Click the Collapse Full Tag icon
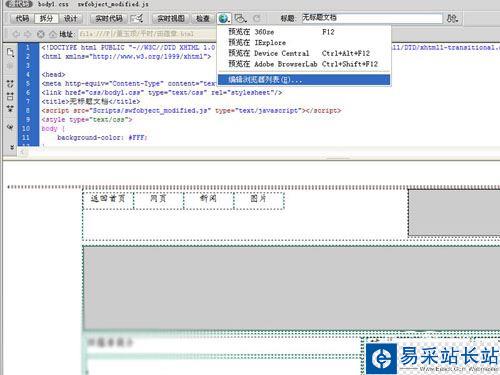500x375 pixels. coord(10,84)
